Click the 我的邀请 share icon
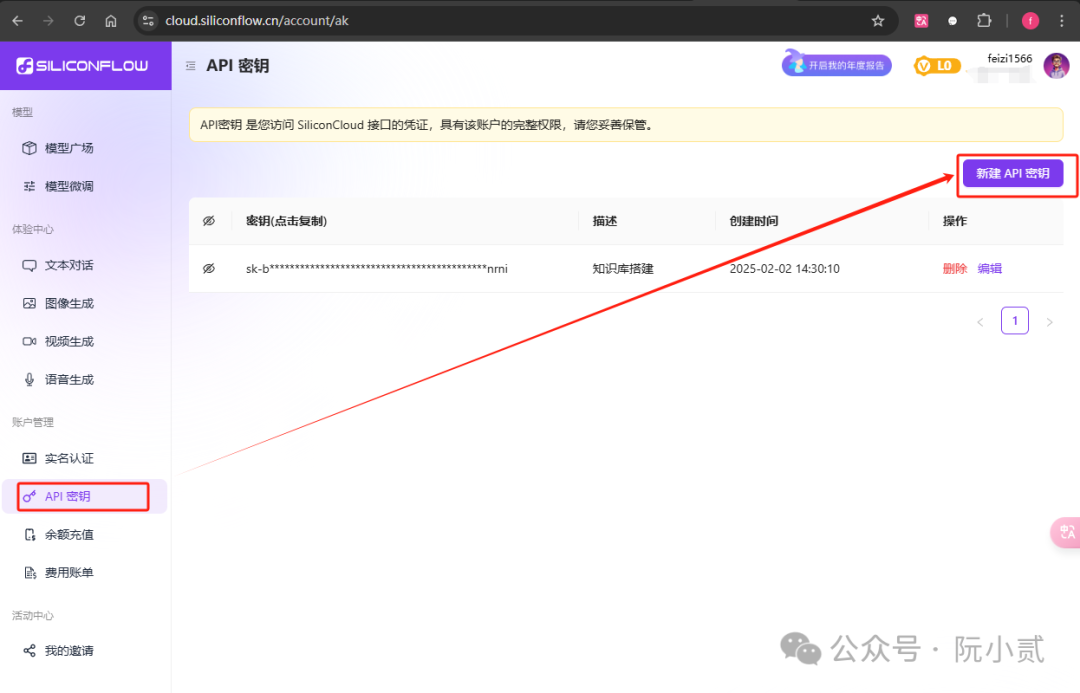This screenshot has width=1080, height=693. (x=29, y=650)
